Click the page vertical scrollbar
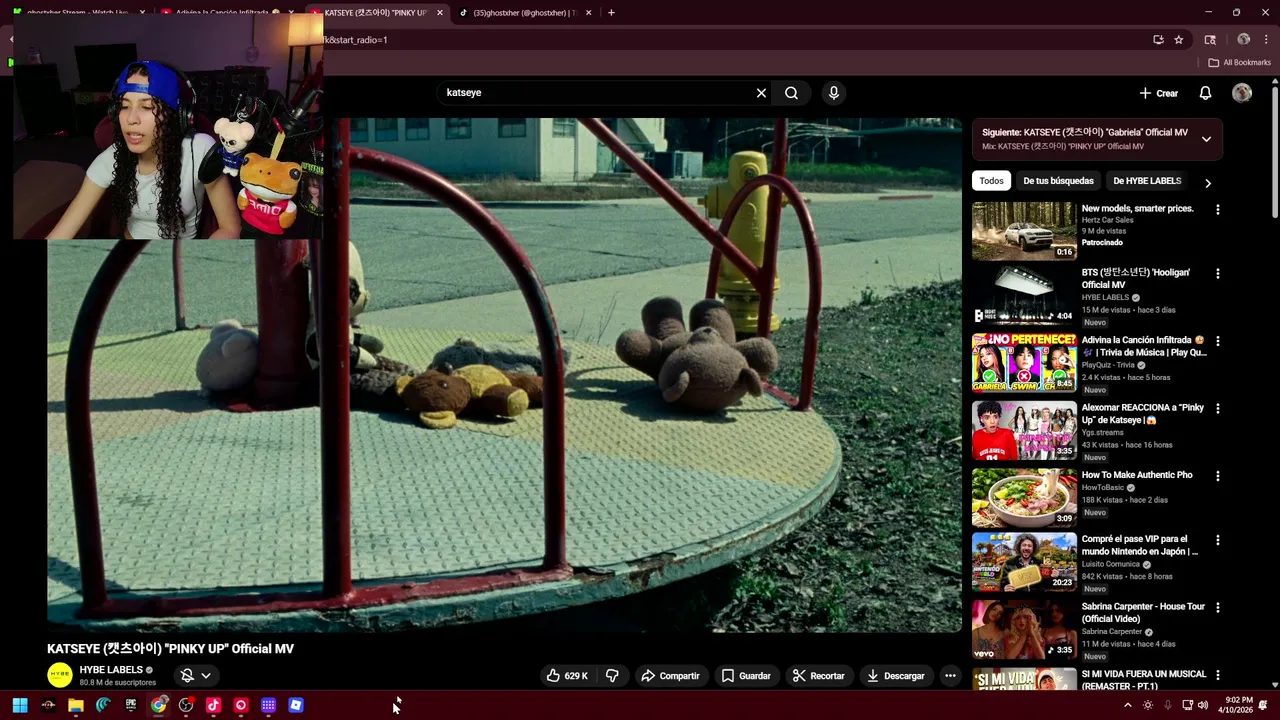This screenshot has height=720, width=1280. coord(1275,150)
